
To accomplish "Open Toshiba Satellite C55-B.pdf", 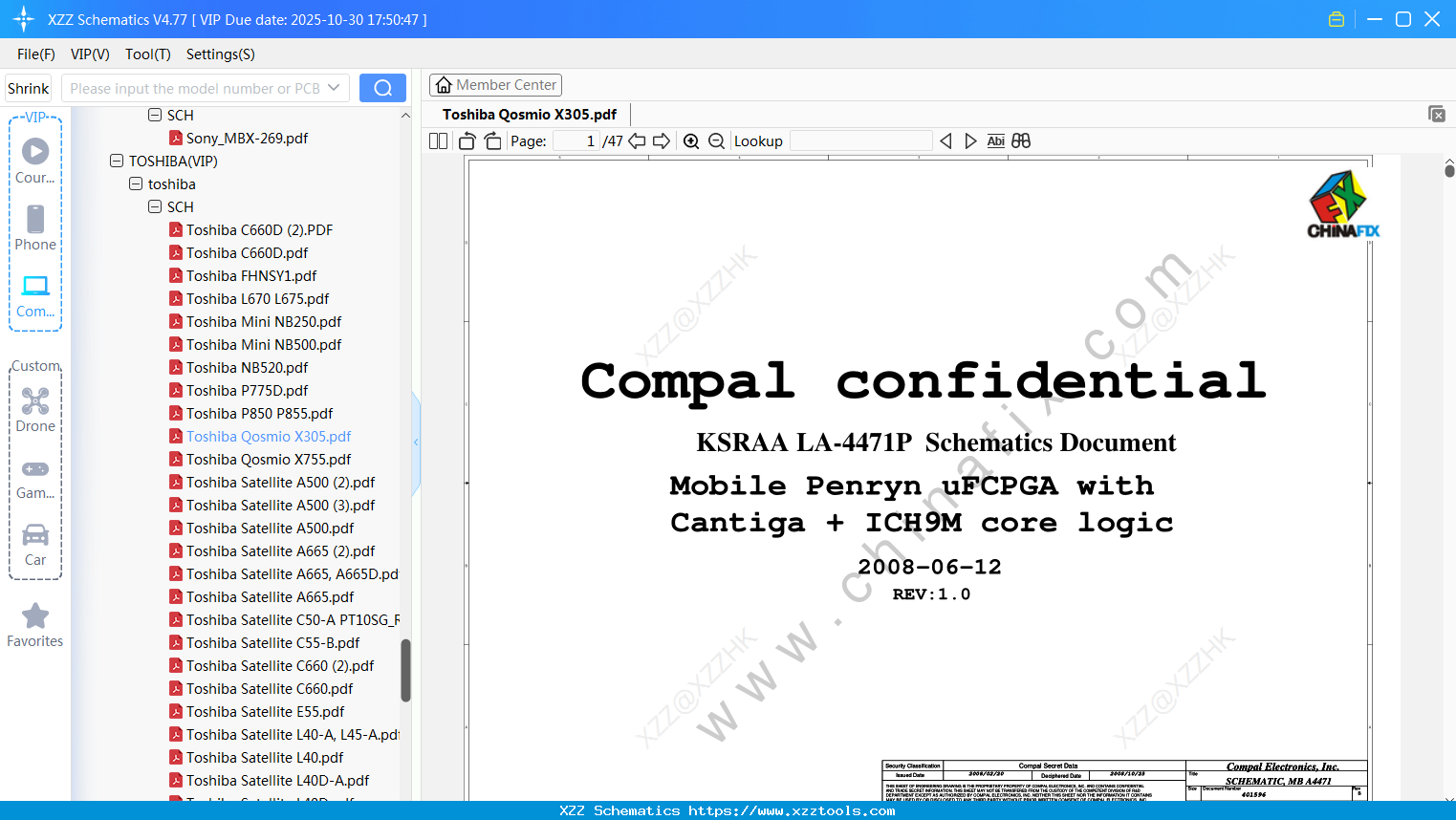I will click(272, 643).
